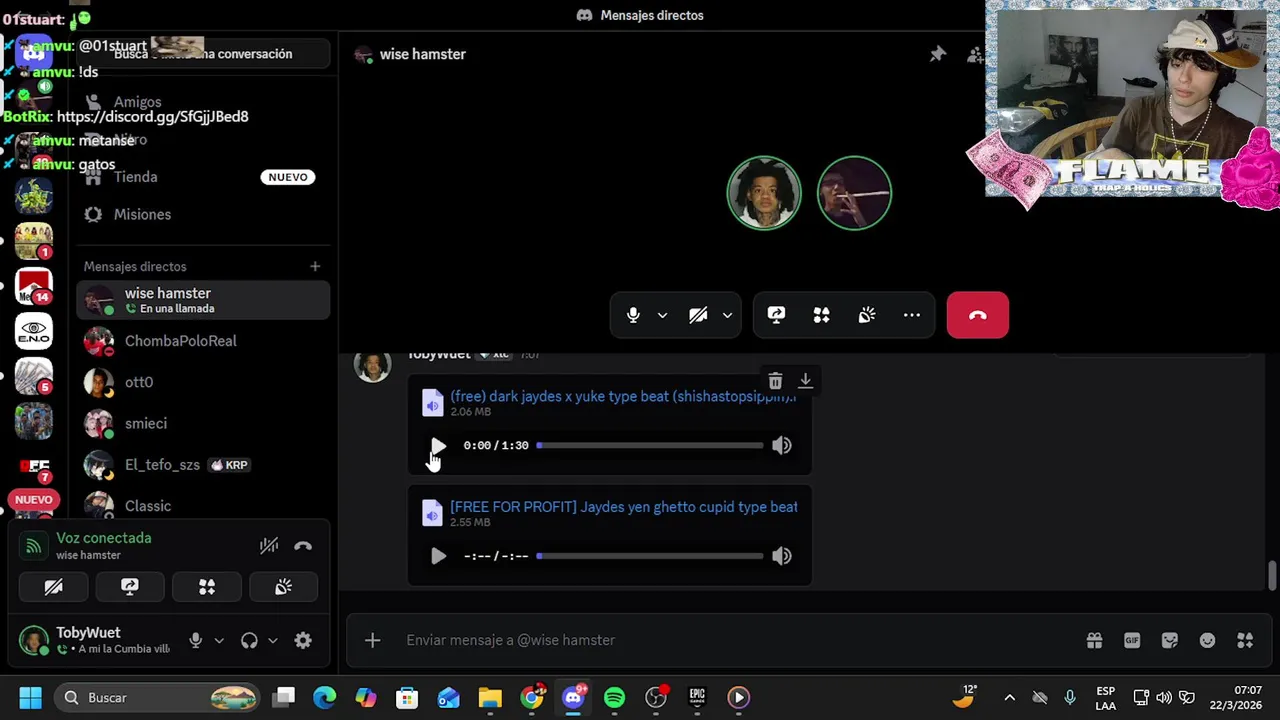
Task: Open emoji picker
Action: [1208, 640]
